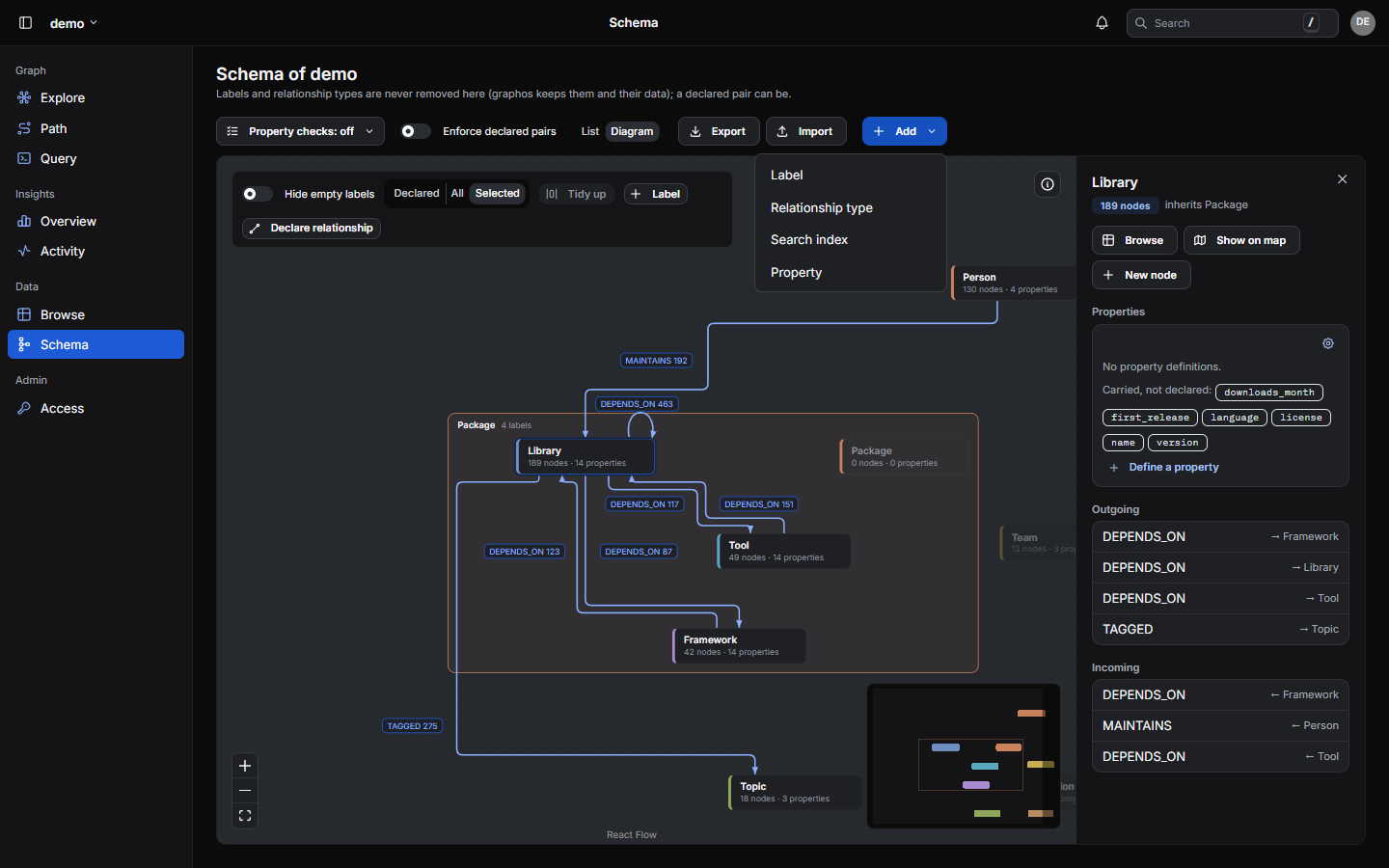The image size is (1389, 868).
Task: Click the Export button
Action: point(719,131)
